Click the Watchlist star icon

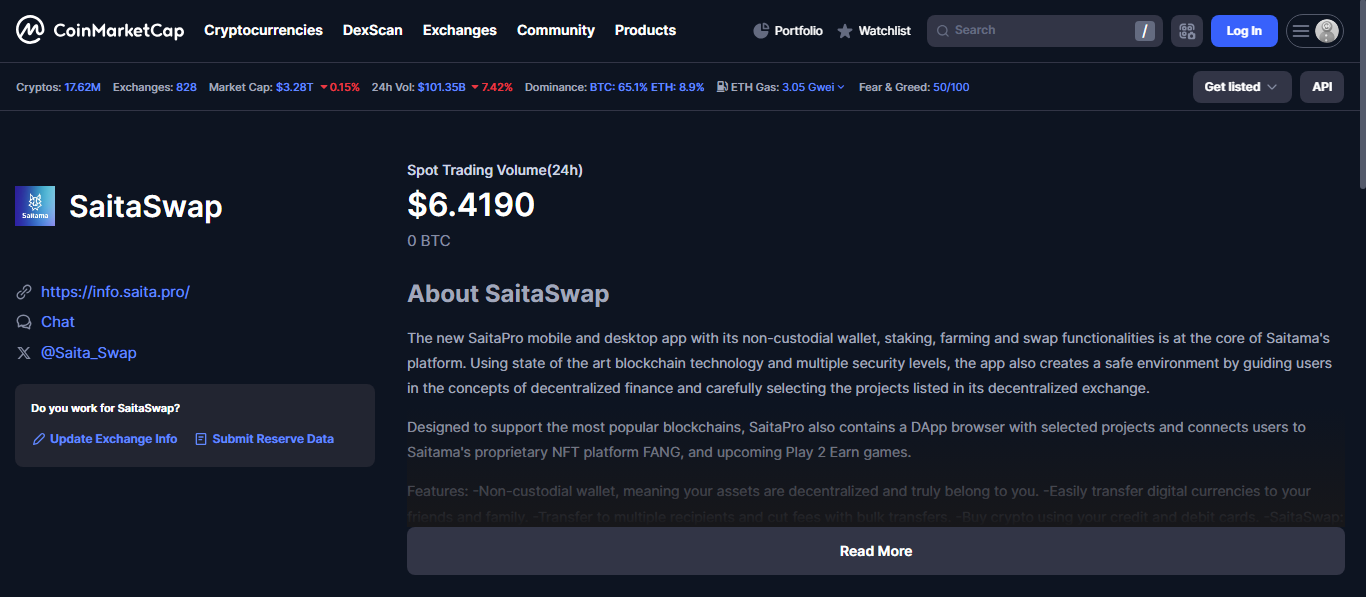tap(845, 31)
